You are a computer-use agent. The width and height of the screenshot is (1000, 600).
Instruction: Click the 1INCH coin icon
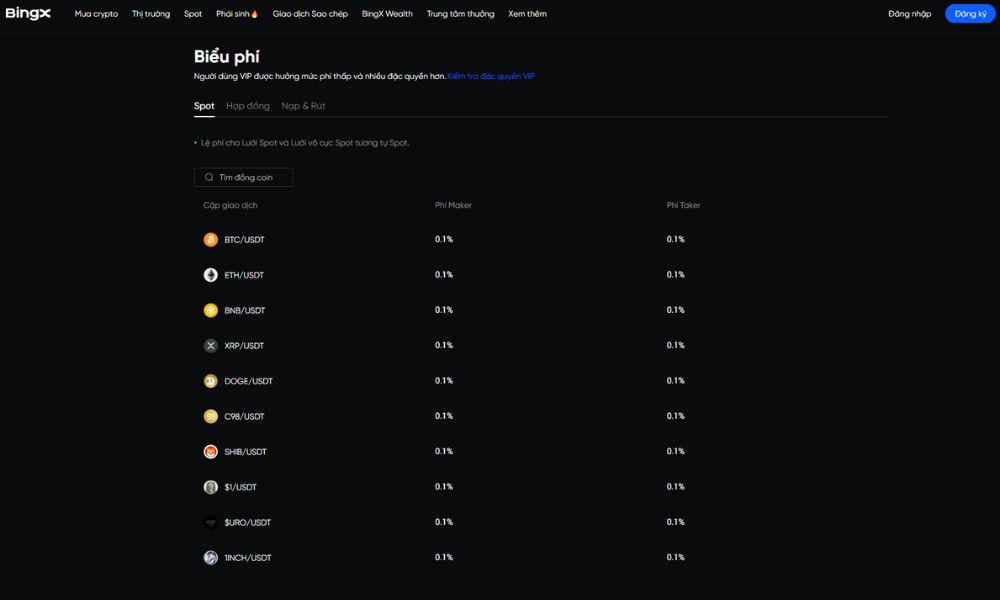[210, 558]
